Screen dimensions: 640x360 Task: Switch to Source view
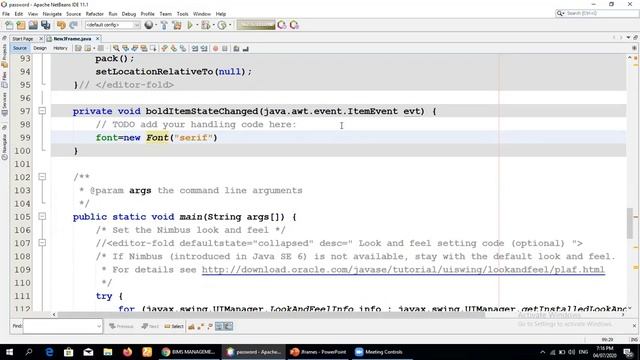tap(20, 48)
